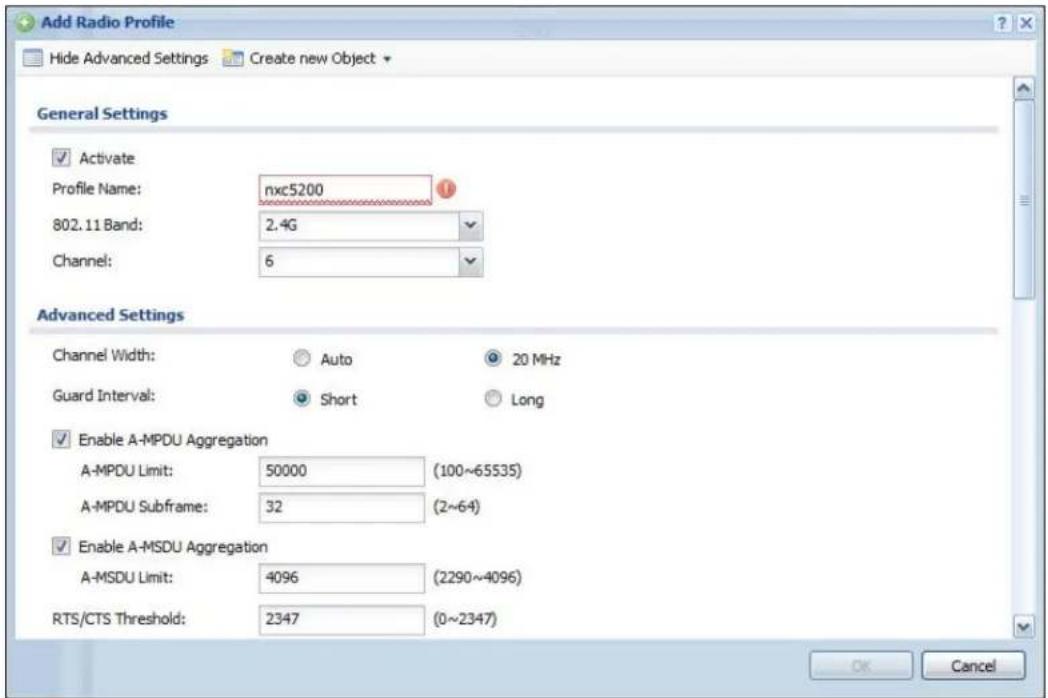Viewport: 1048px width, 698px height.
Task: Click the Hide Advanced Settings toolbar icon
Action: tap(32, 58)
